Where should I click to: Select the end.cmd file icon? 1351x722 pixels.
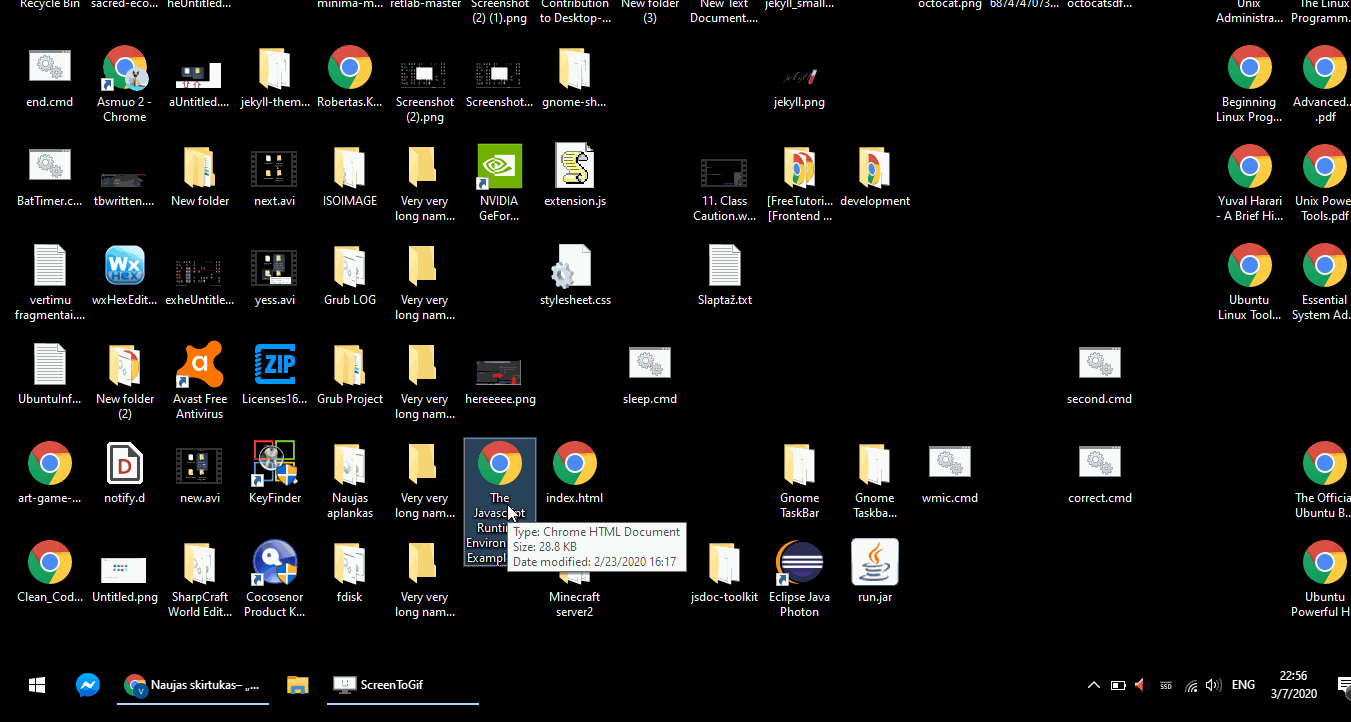click(x=49, y=68)
